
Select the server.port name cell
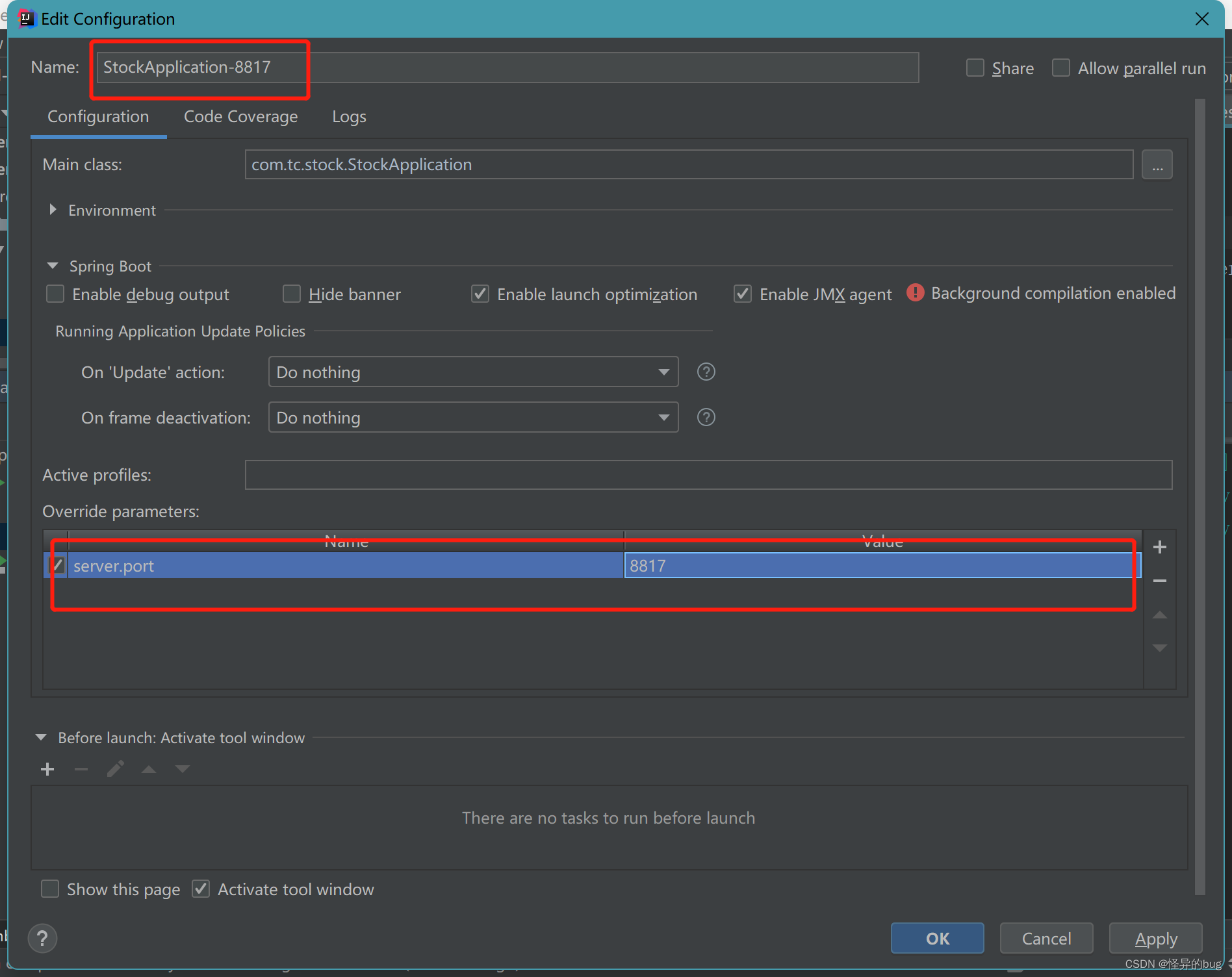click(346, 565)
